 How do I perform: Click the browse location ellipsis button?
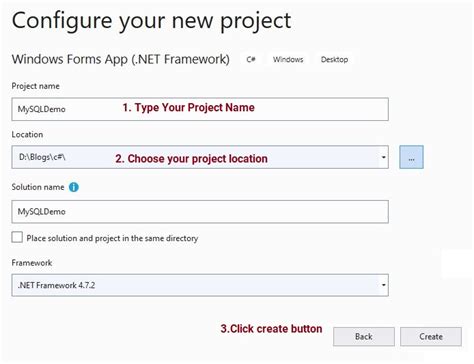pyautogui.click(x=411, y=157)
